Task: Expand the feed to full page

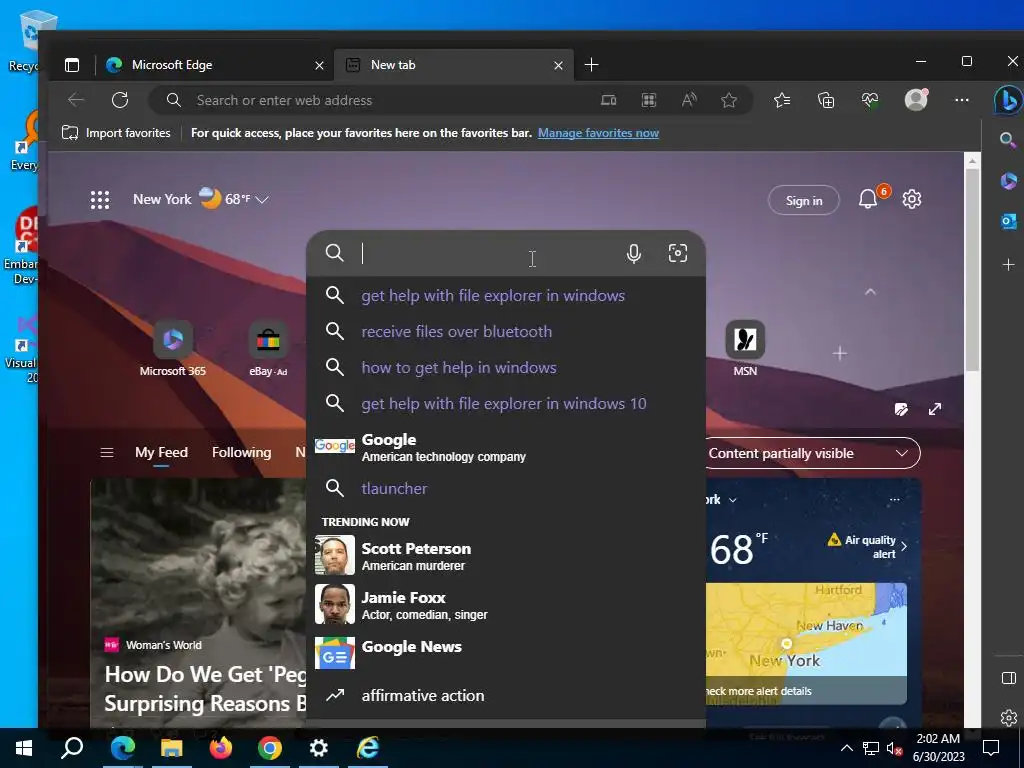Action: pyautogui.click(x=935, y=409)
